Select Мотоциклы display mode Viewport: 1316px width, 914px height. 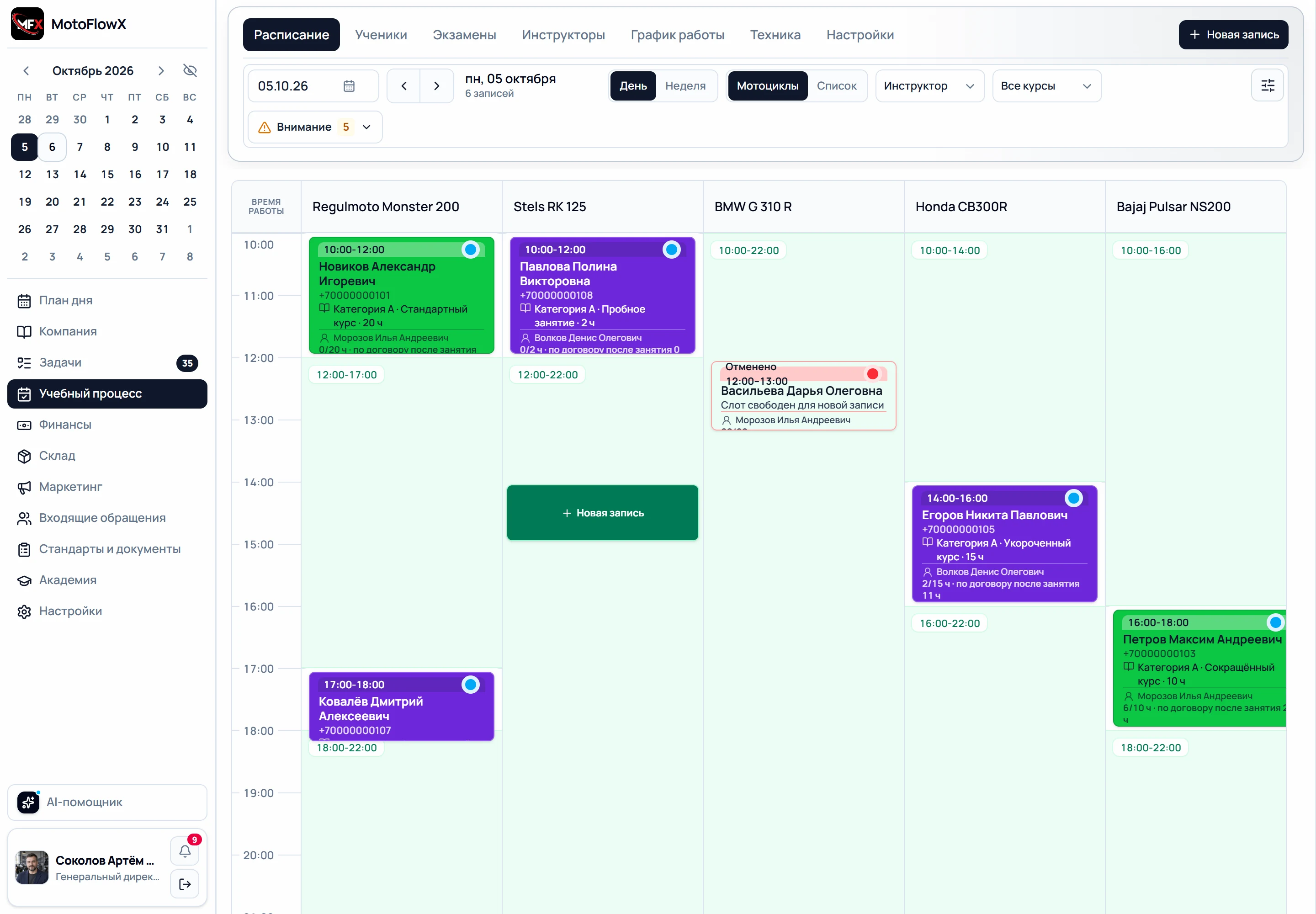point(767,86)
